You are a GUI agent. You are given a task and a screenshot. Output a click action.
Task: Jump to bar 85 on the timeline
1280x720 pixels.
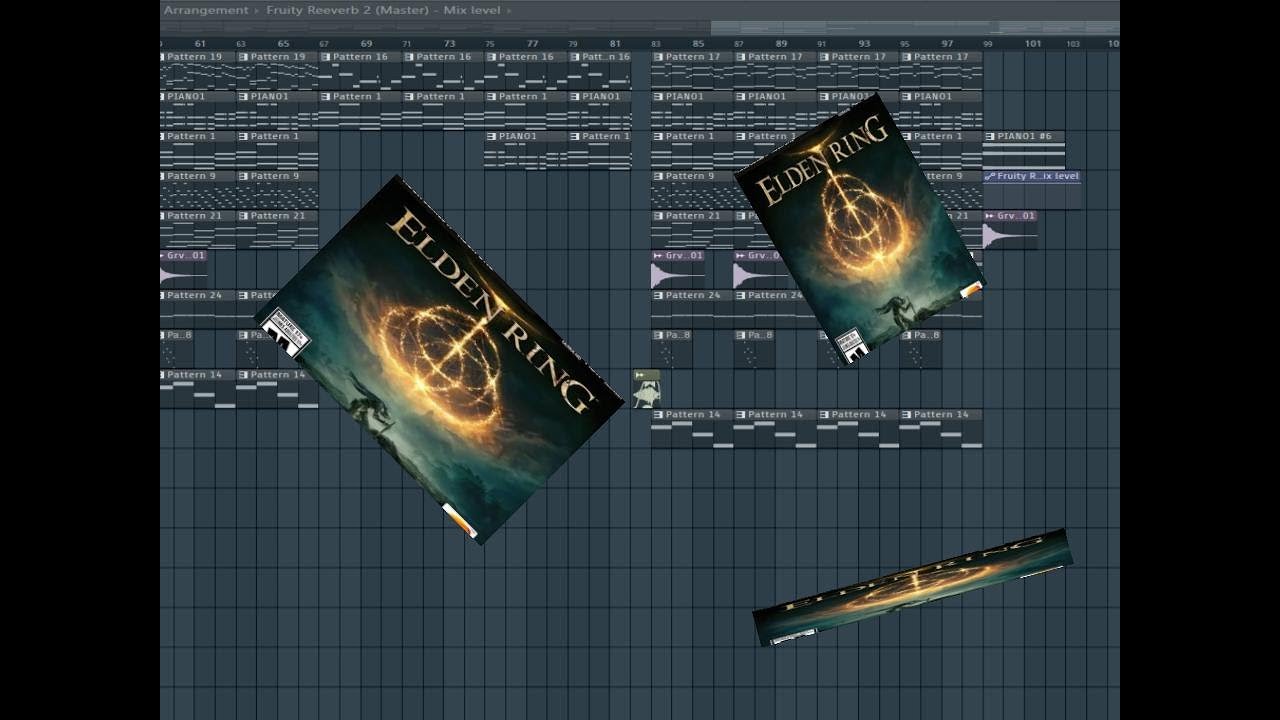pyautogui.click(x=698, y=44)
